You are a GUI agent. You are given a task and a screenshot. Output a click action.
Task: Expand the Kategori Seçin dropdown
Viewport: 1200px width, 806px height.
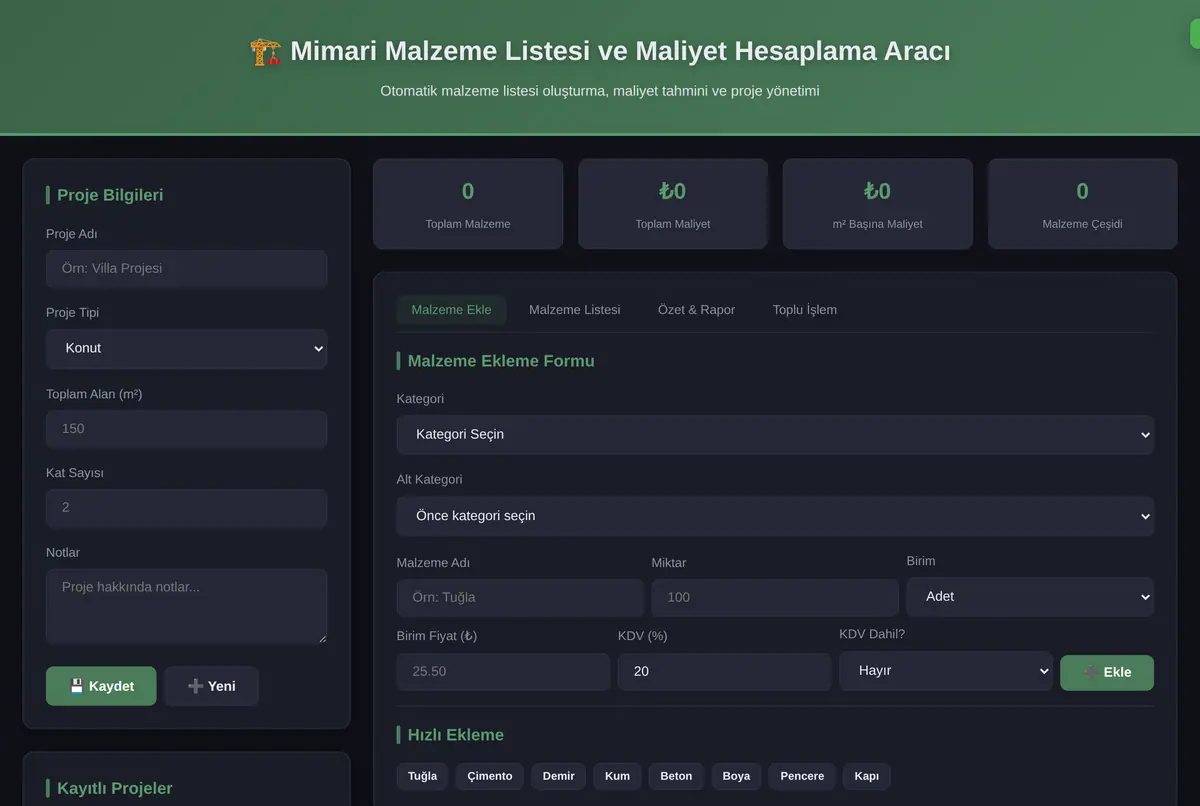[775, 435]
